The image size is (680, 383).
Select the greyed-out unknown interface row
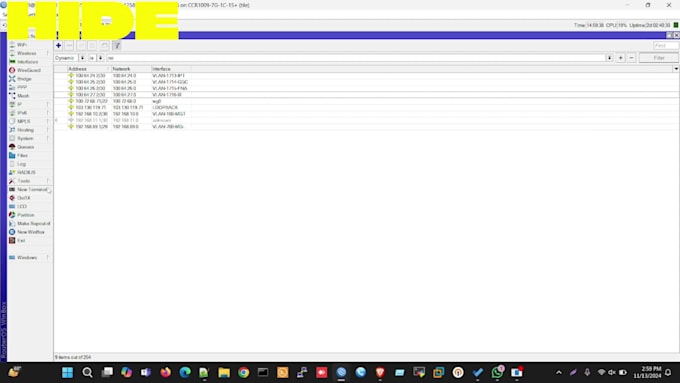coord(366,120)
